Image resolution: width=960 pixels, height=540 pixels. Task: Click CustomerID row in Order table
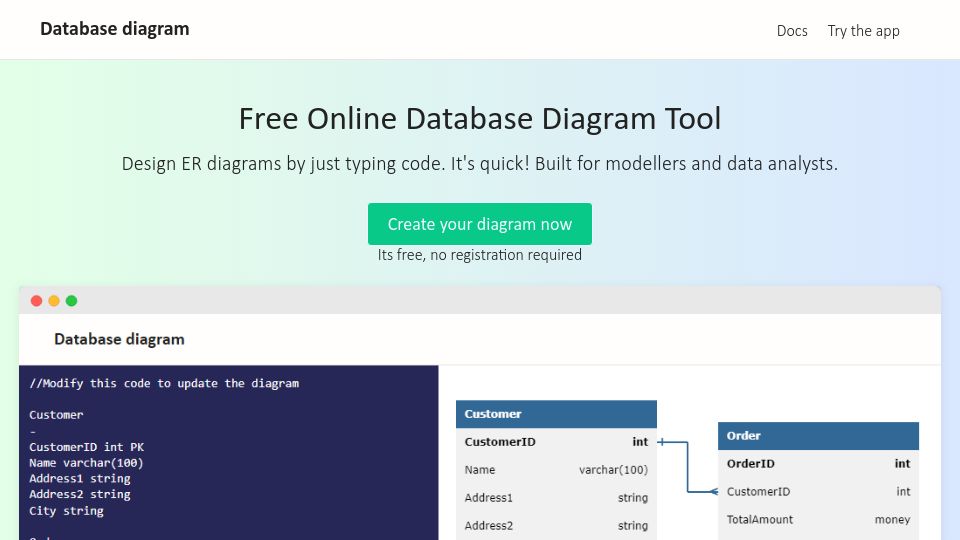point(818,492)
